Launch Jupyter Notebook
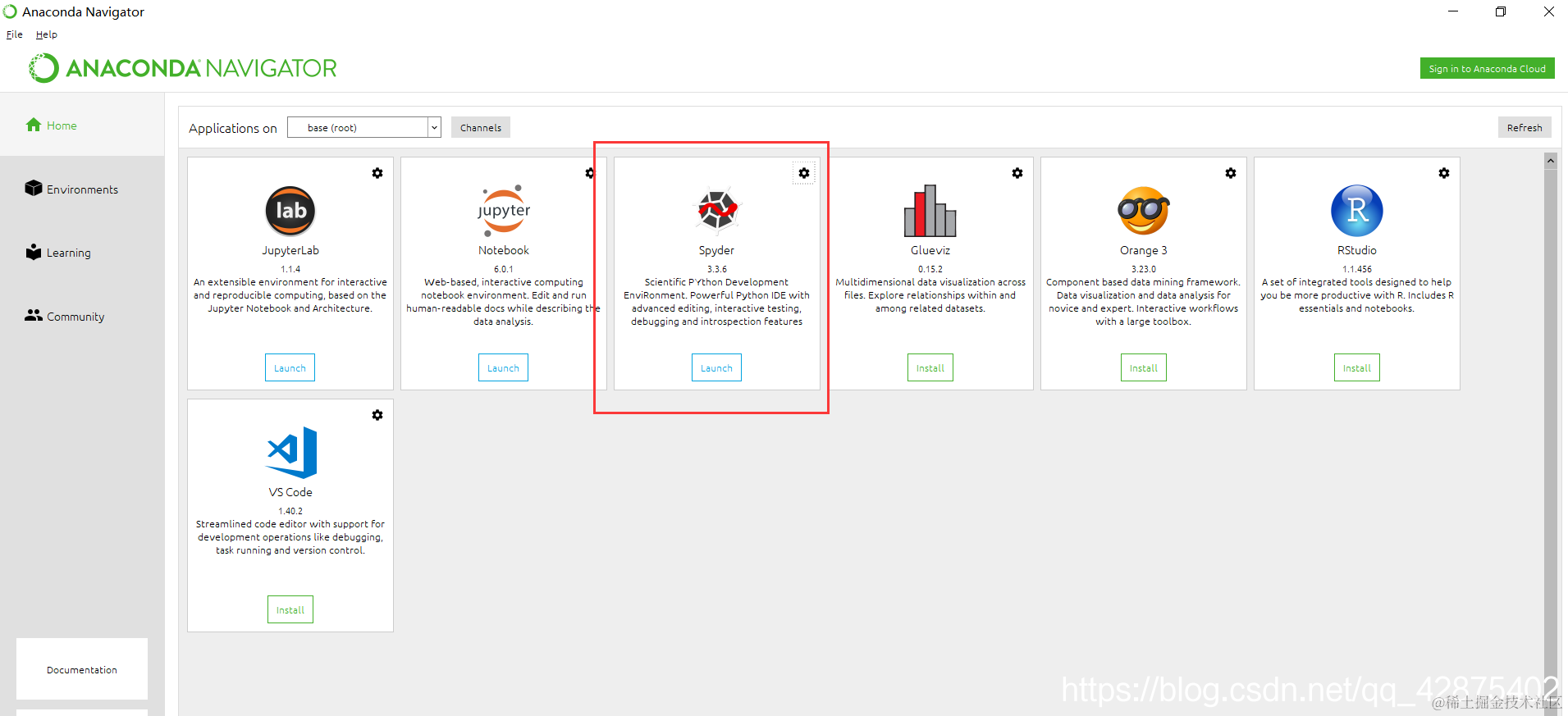Screen dimensions: 1568x716 [503, 368]
